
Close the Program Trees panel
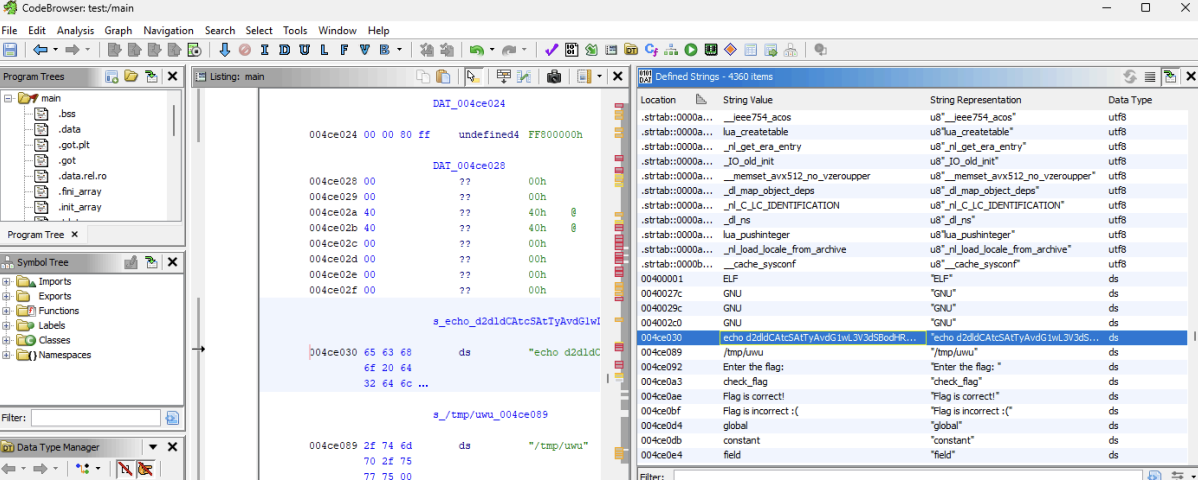point(173,76)
